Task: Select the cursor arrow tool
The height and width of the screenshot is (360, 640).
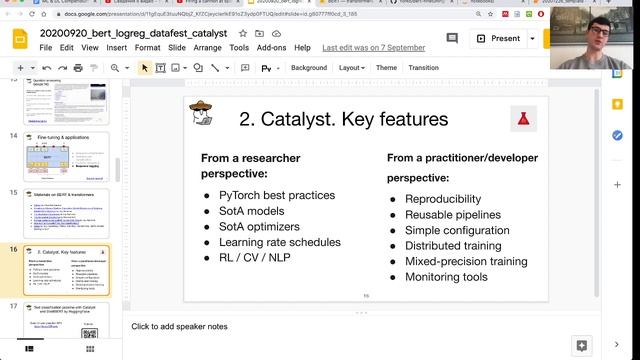Action: point(144,68)
